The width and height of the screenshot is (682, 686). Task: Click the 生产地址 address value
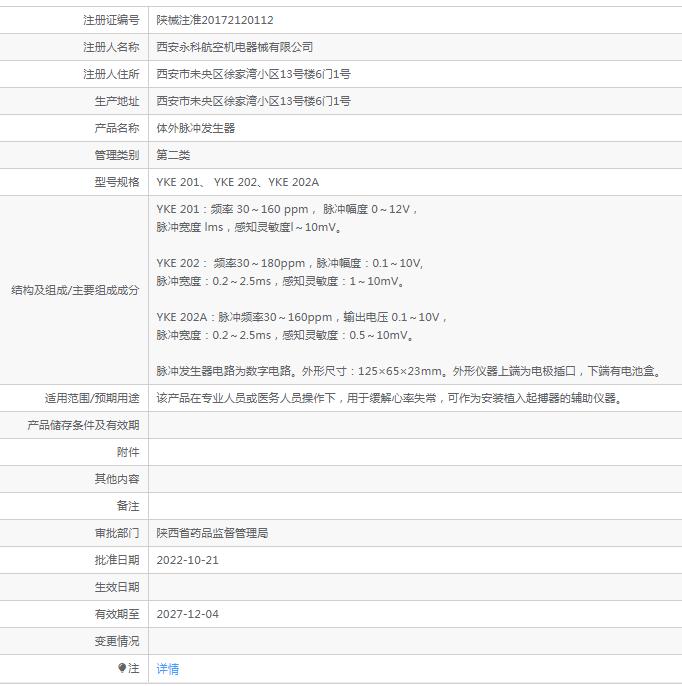click(253, 101)
